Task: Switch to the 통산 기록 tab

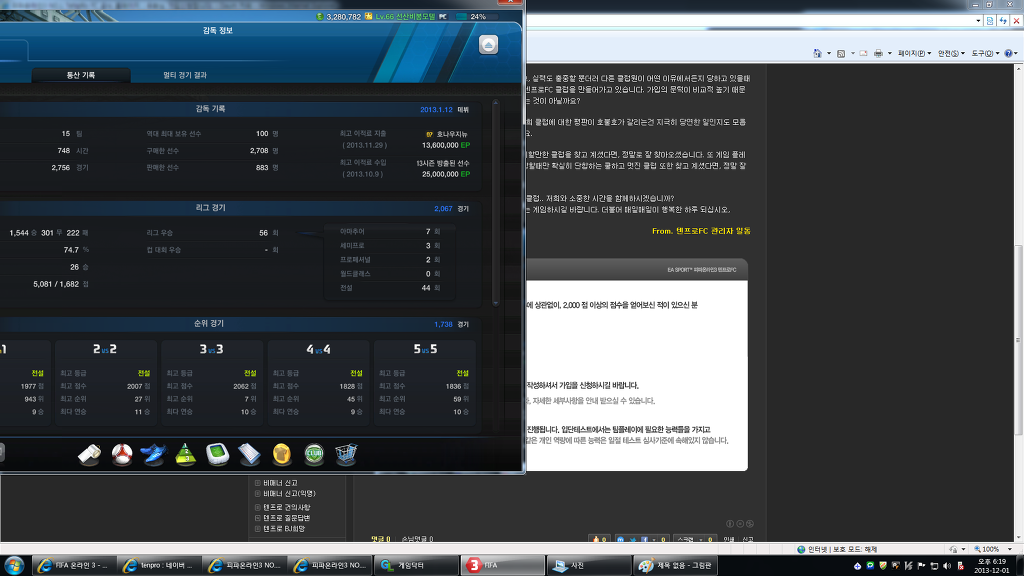Action: (x=81, y=75)
